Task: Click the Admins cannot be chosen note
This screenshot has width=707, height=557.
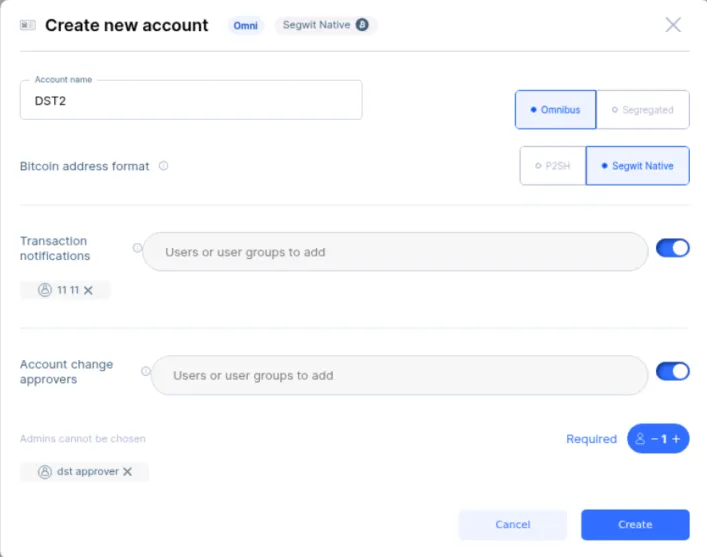Action: click(x=83, y=439)
